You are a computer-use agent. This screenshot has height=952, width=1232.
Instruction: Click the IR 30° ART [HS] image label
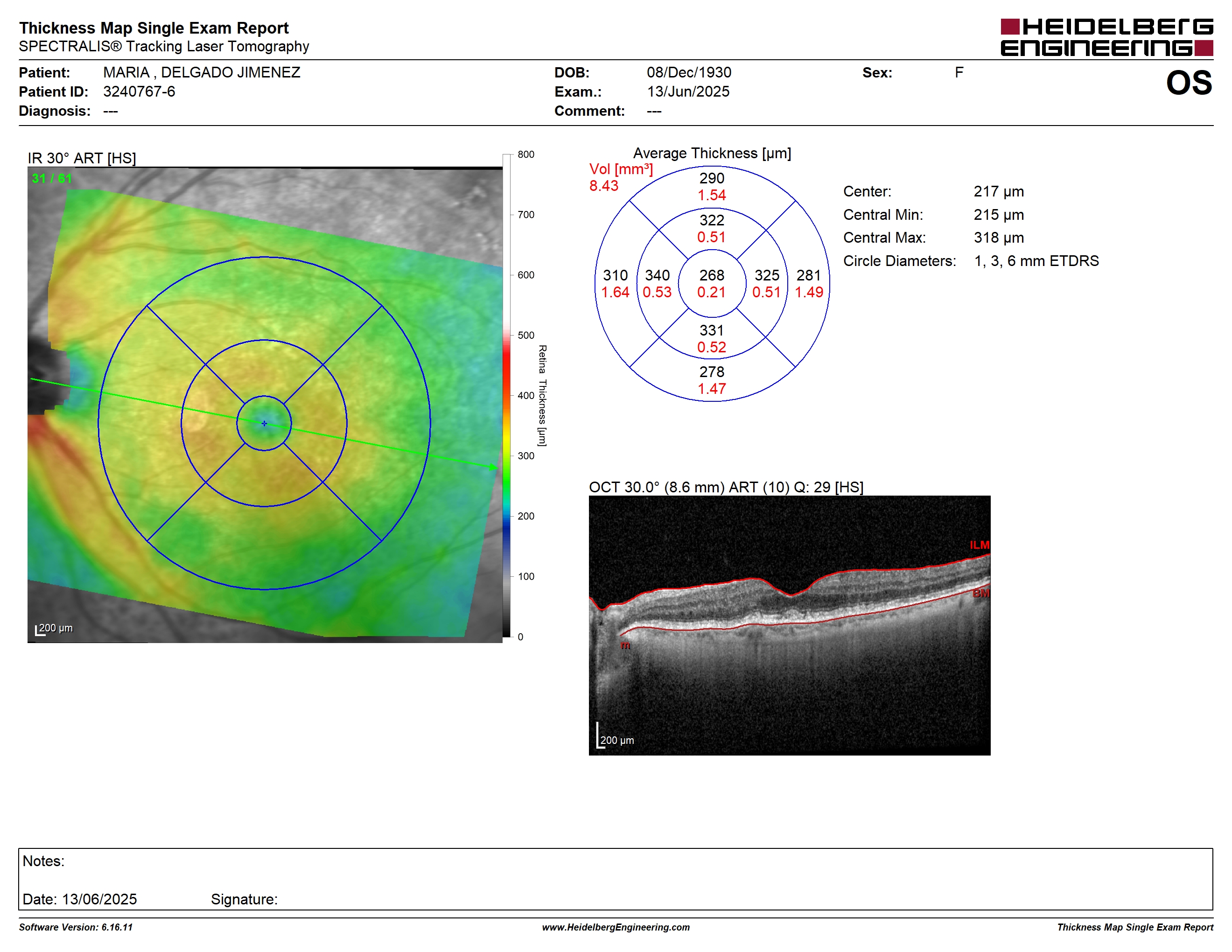tap(82, 158)
